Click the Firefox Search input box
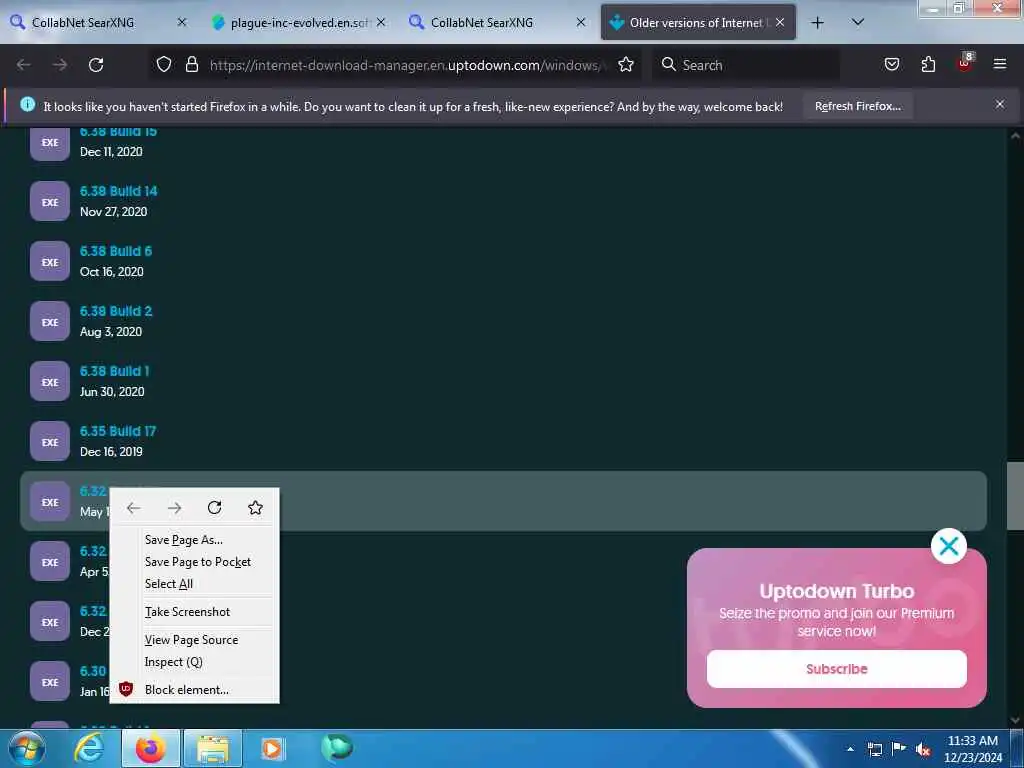This screenshot has width=1024, height=768. point(746,65)
